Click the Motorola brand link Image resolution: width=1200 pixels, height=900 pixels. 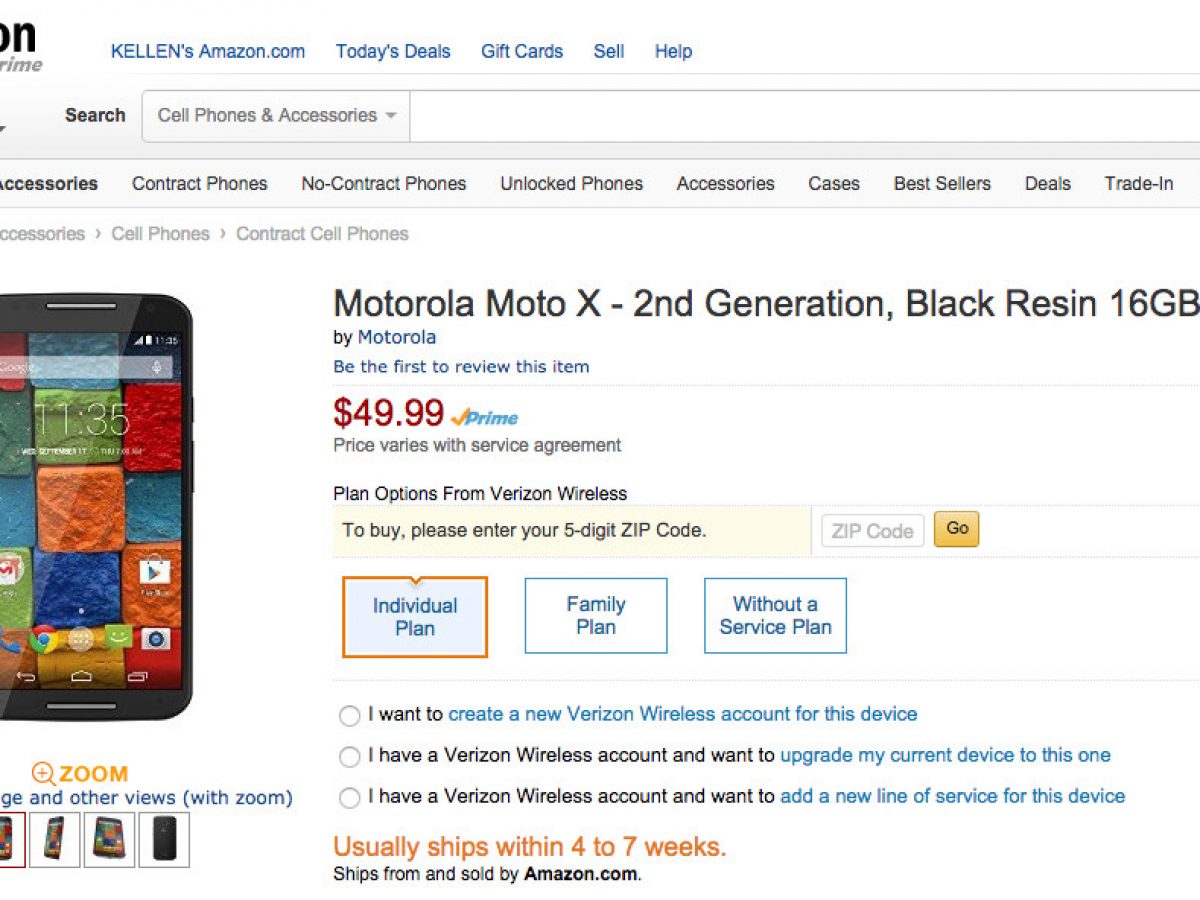click(x=396, y=337)
